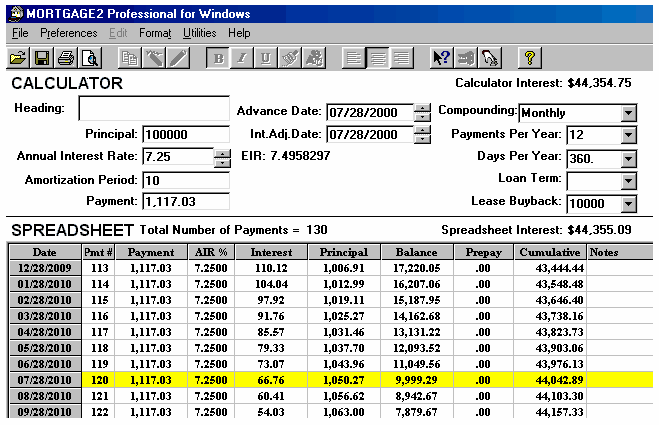The height and width of the screenshot is (425, 659).
Task: Toggle Bold formatting button
Action: 218,58
